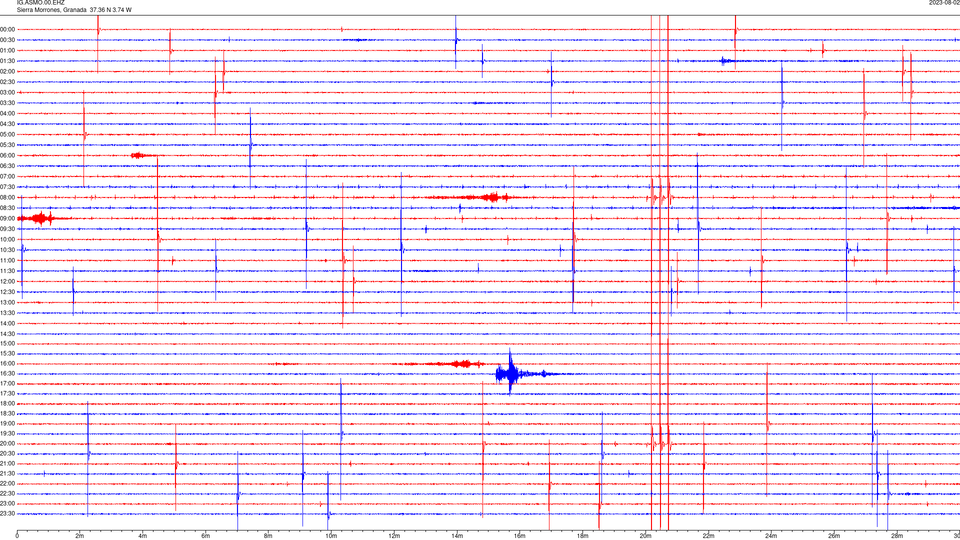
Task: Click the 10:30 time label
Action: pyautogui.click(x=7, y=250)
